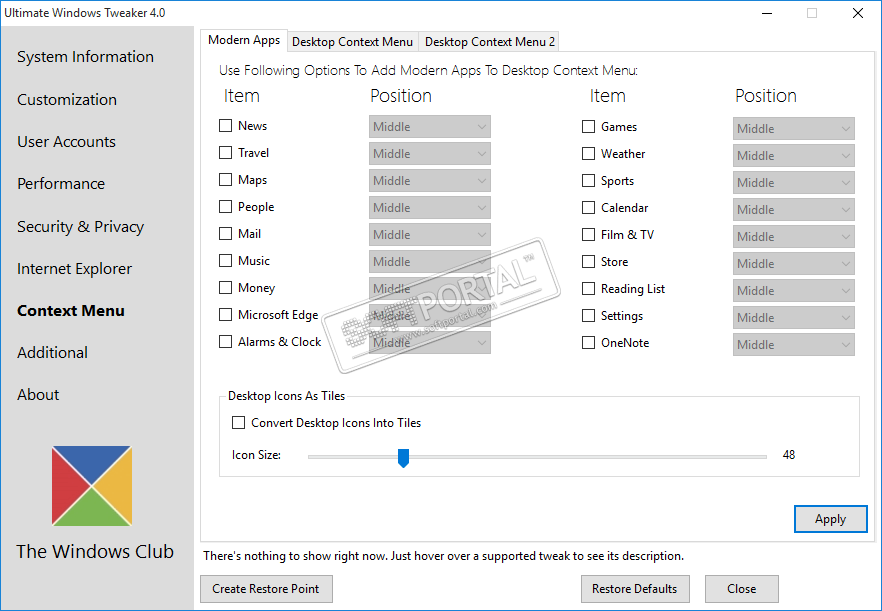Check the Alarms & Clock item
This screenshot has width=882, height=611.
(226, 342)
